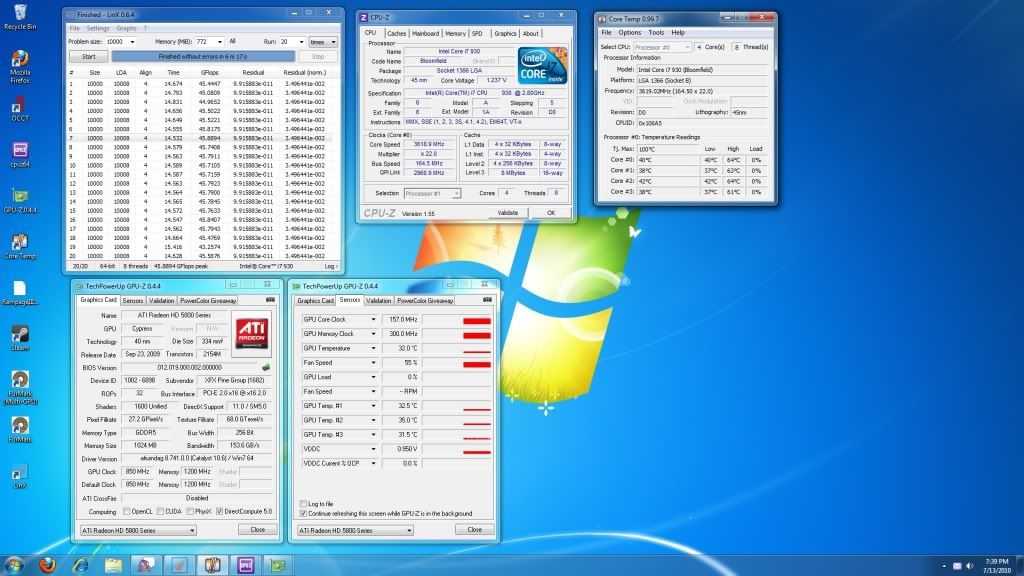Select the cpuz64 desktop icon

pyautogui.click(x=20, y=155)
